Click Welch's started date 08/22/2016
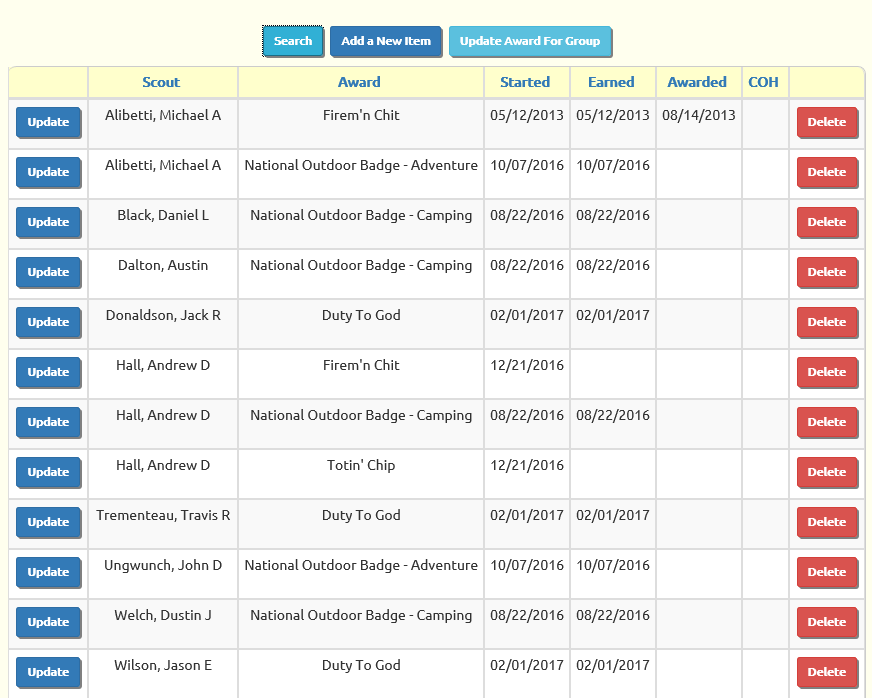The image size is (872, 698). point(527,616)
